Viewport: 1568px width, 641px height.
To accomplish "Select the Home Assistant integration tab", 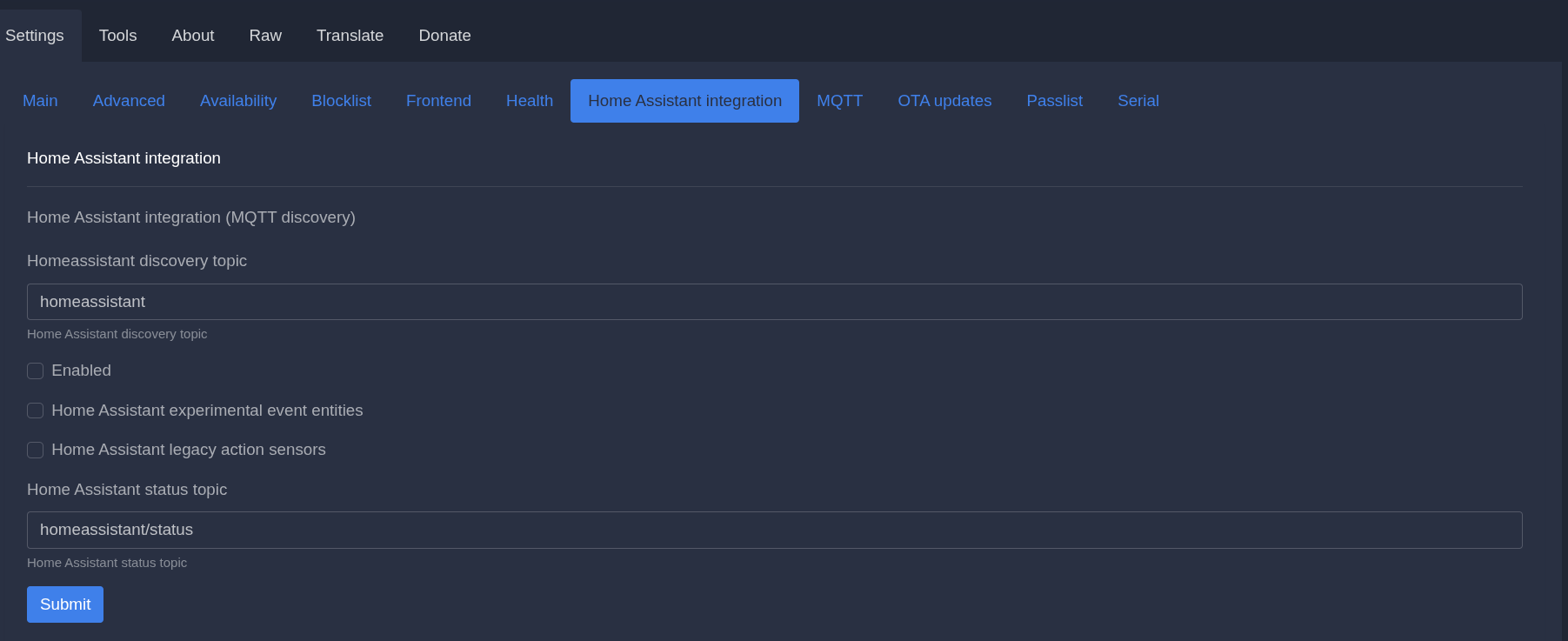I will 684,101.
